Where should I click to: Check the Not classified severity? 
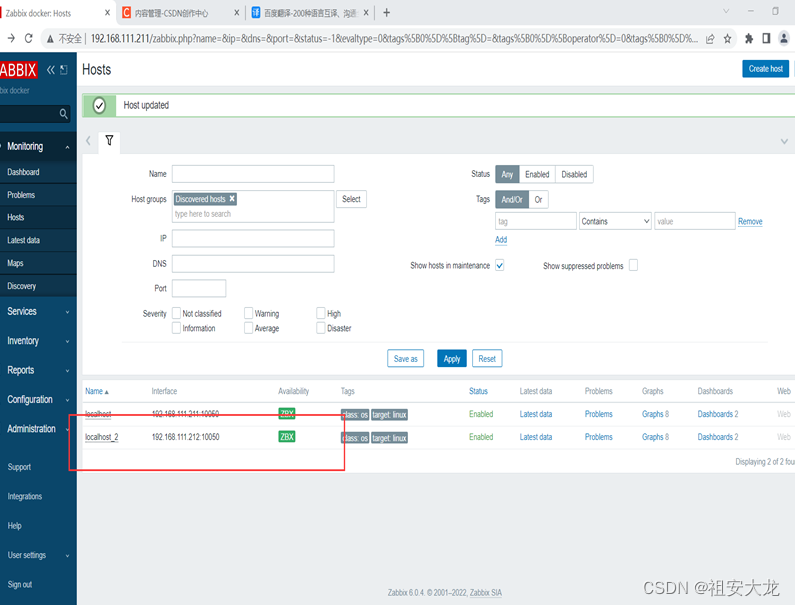point(176,313)
